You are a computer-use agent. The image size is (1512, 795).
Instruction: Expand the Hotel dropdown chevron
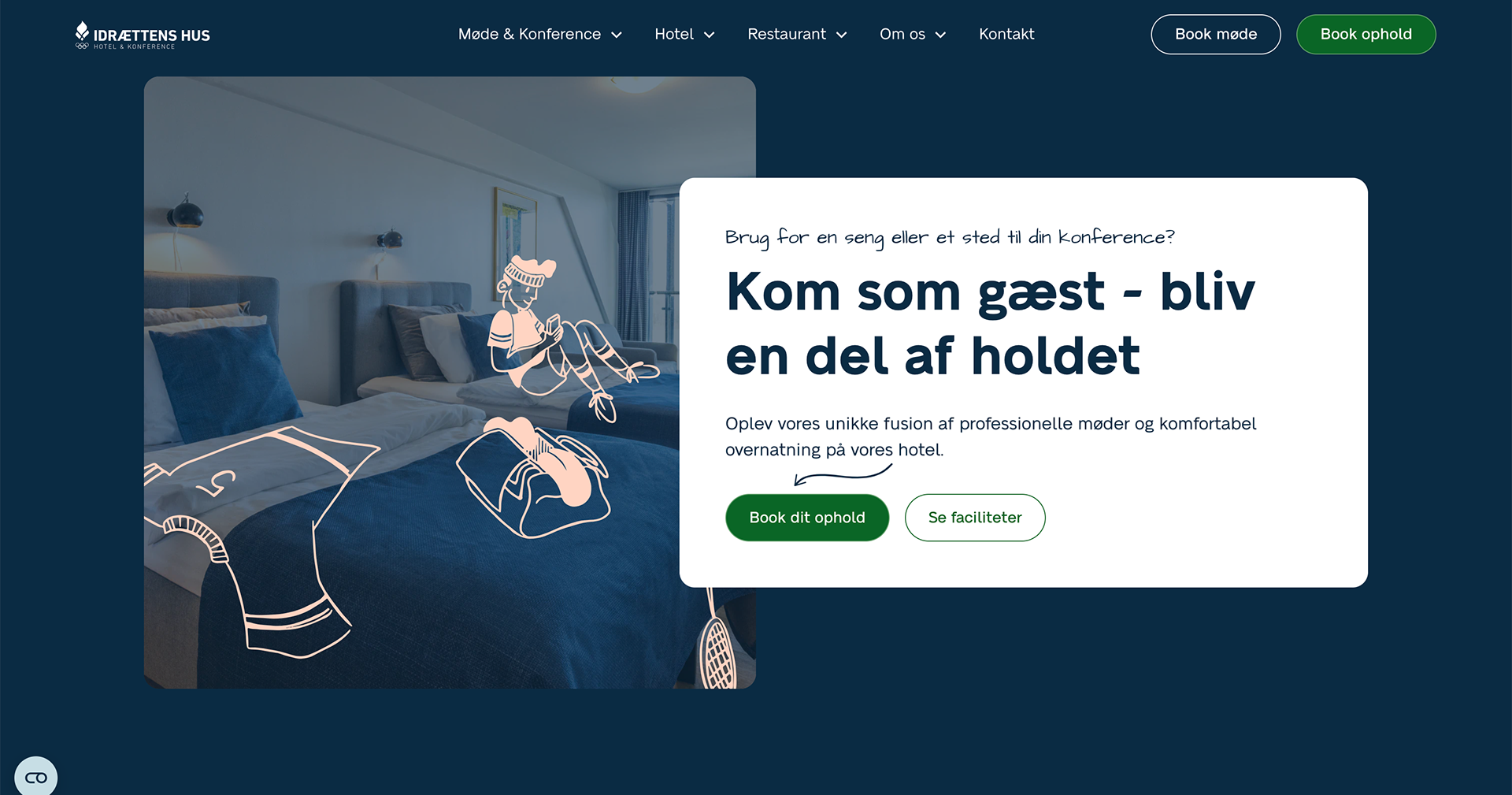point(709,35)
